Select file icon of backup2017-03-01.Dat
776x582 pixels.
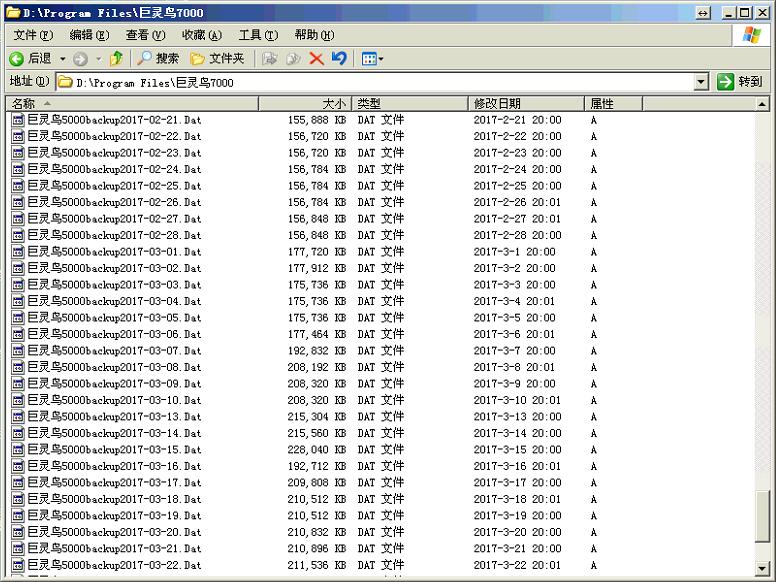click(17, 252)
